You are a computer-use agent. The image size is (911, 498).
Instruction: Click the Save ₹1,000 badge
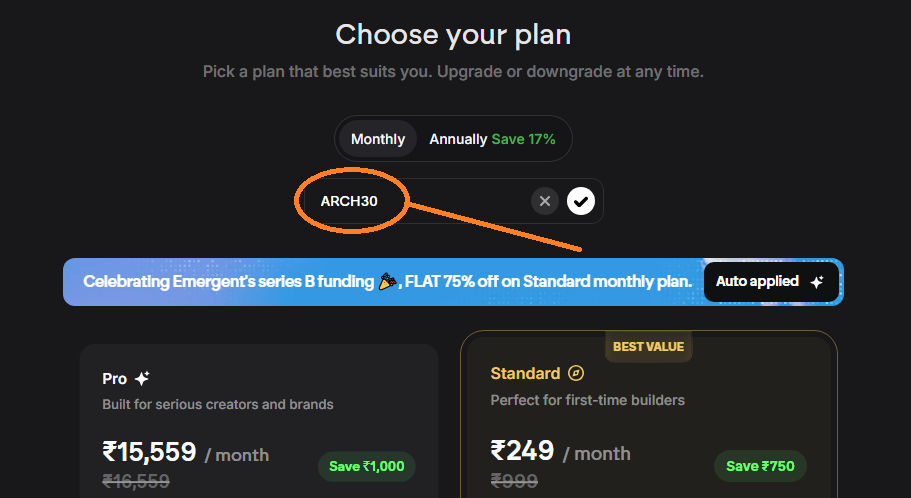(366, 466)
